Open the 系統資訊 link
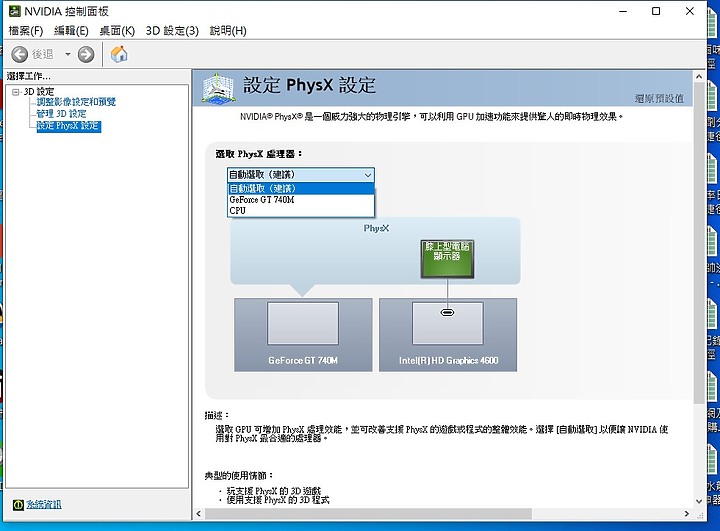 point(44,504)
